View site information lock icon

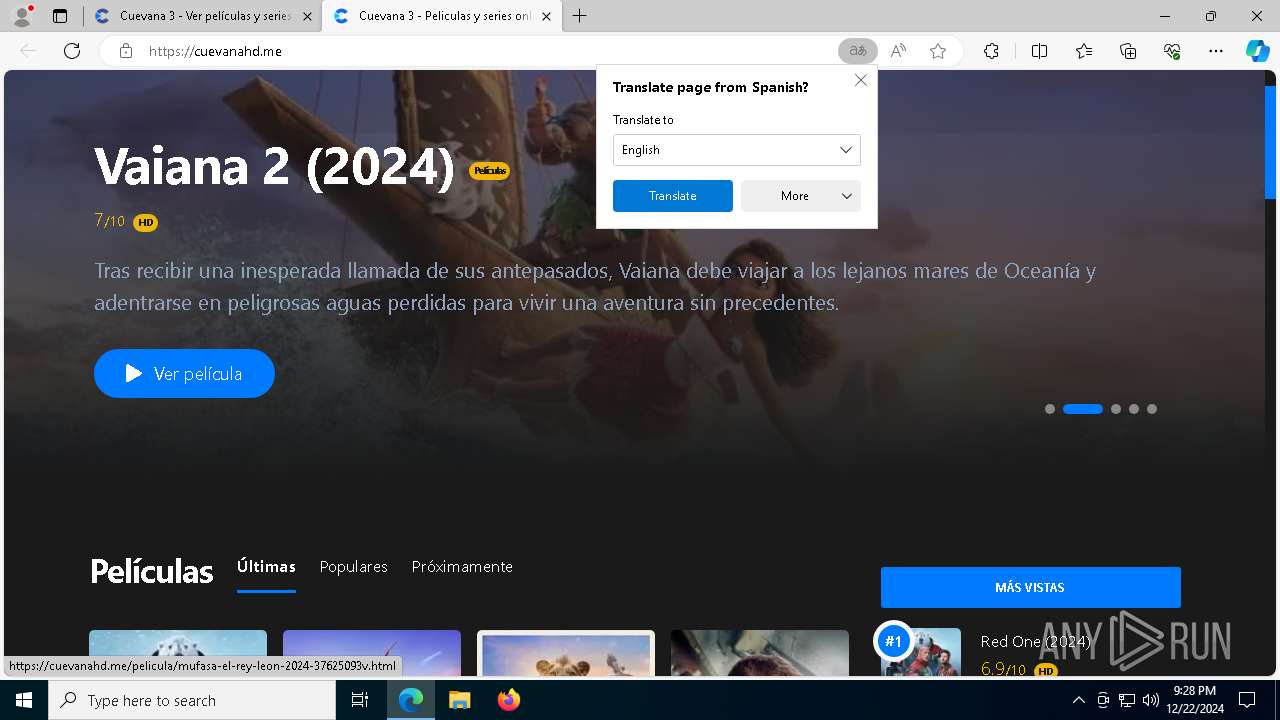tap(125, 51)
